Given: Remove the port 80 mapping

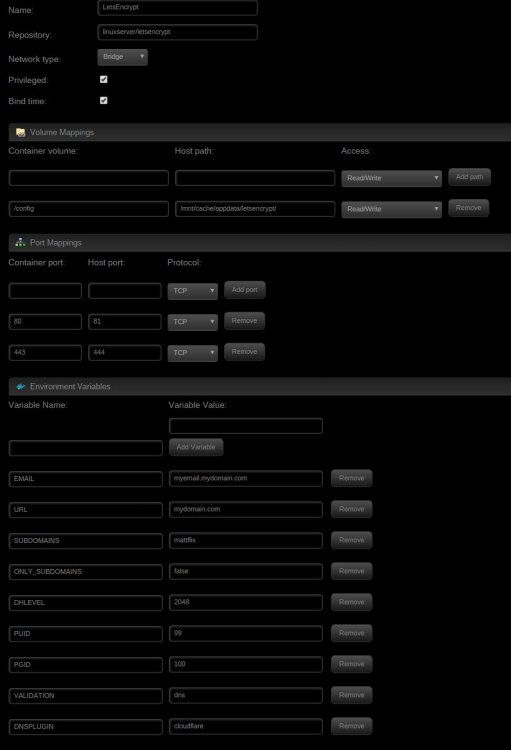Looking at the screenshot, I should point(244,321).
